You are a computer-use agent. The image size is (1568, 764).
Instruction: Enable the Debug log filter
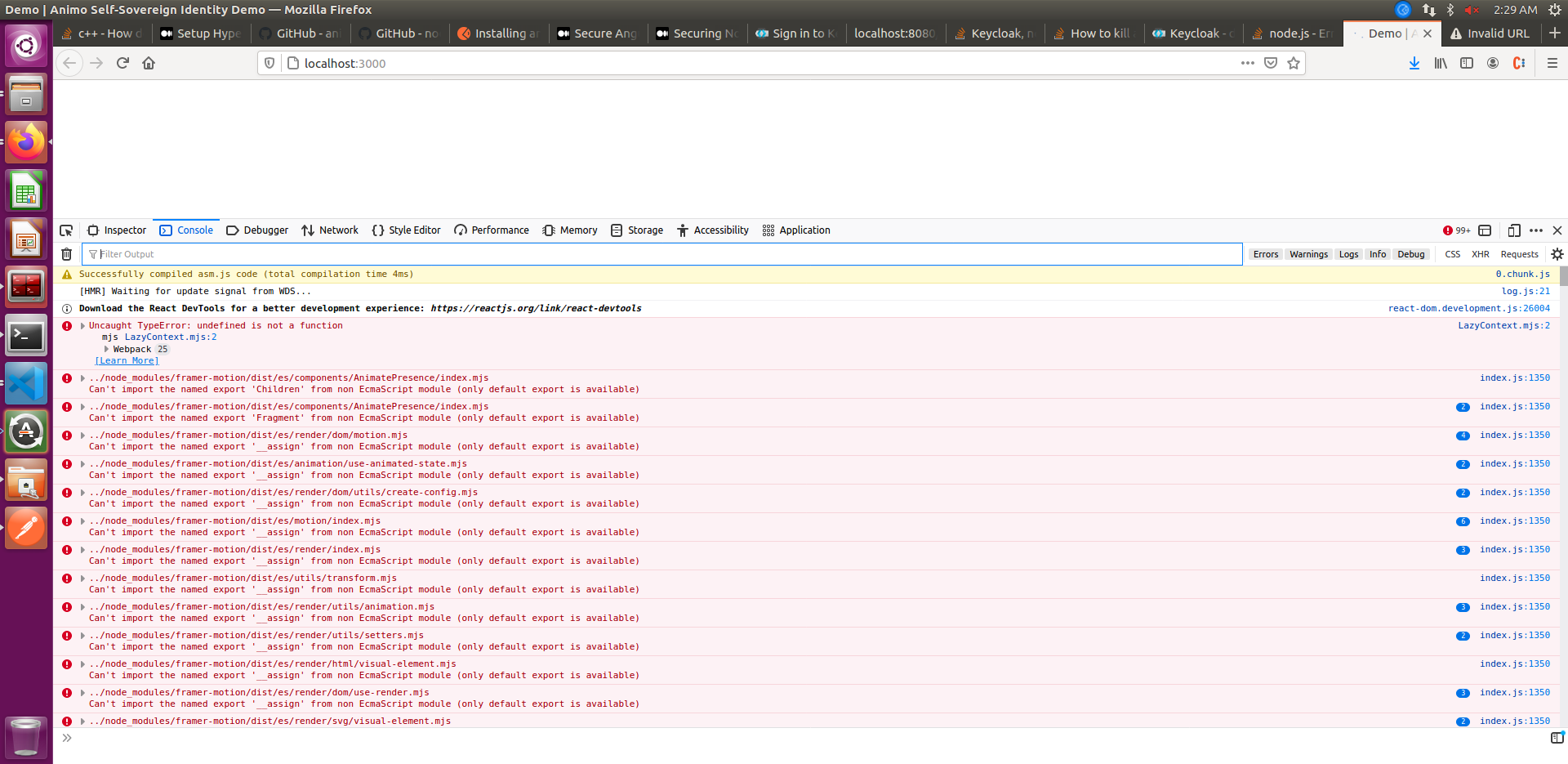[x=1411, y=254]
